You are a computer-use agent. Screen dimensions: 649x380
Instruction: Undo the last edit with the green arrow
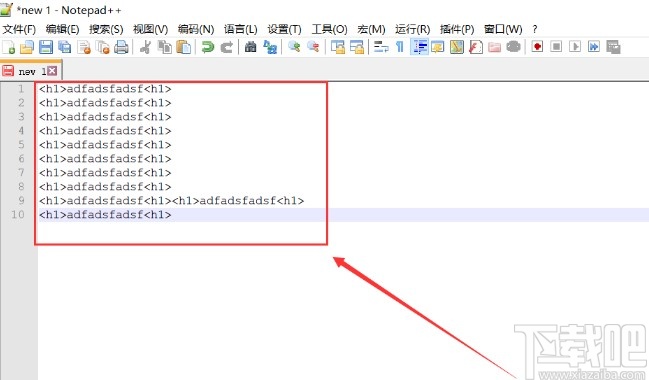pyautogui.click(x=207, y=47)
